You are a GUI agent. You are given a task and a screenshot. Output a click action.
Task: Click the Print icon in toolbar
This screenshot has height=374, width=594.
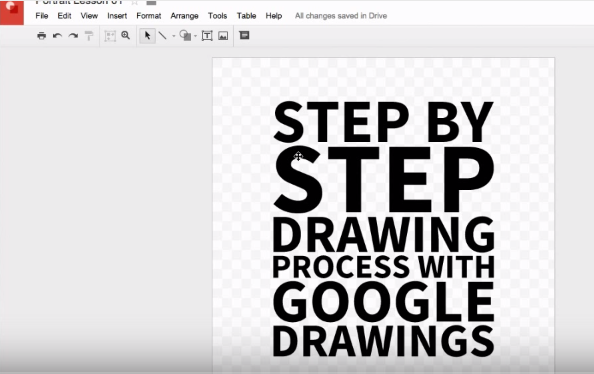click(x=42, y=36)
